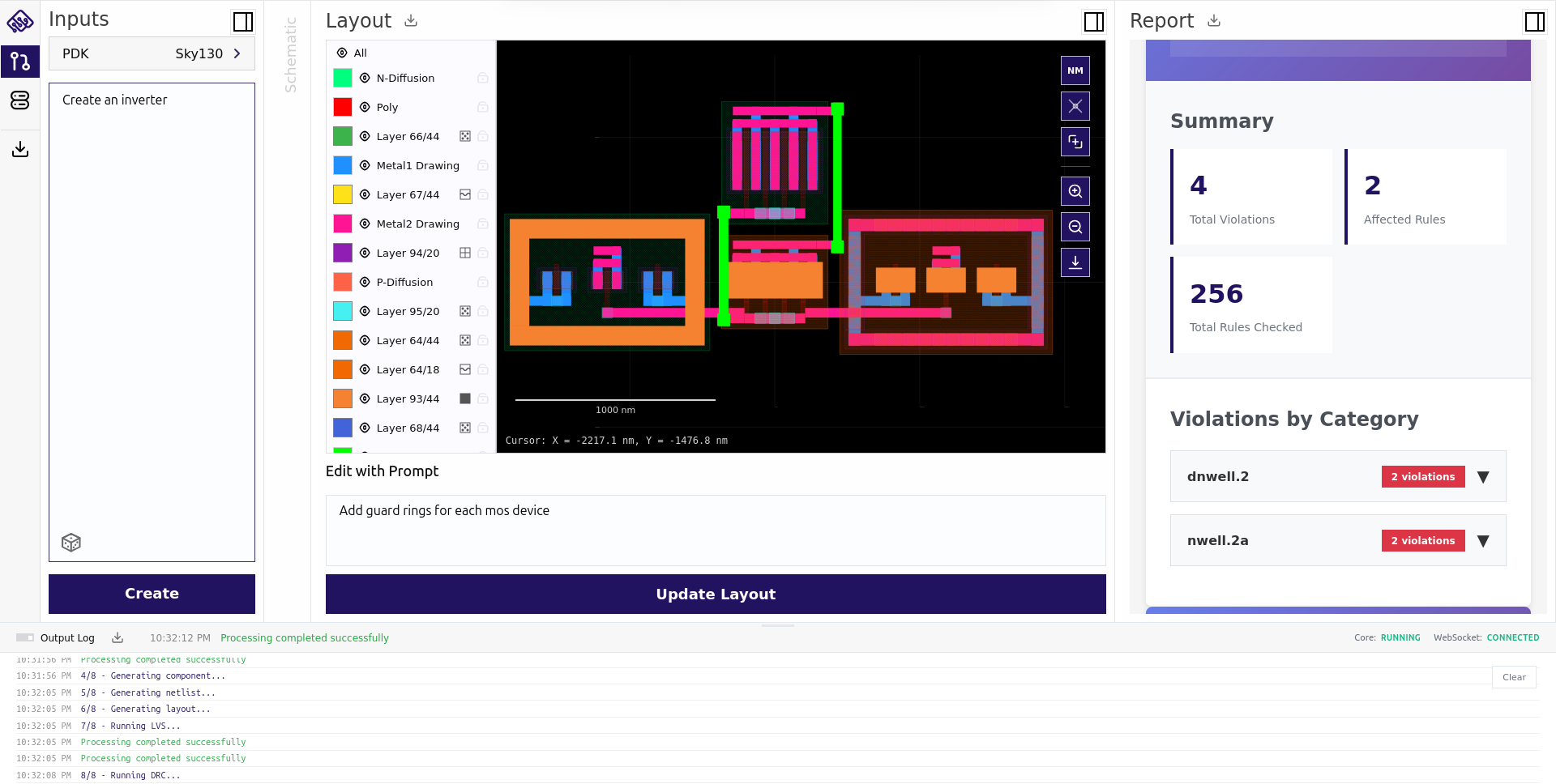Click the Poly red color swatch
The height and width of the screenshot is (784, 1556).
(x=343, y=107)
